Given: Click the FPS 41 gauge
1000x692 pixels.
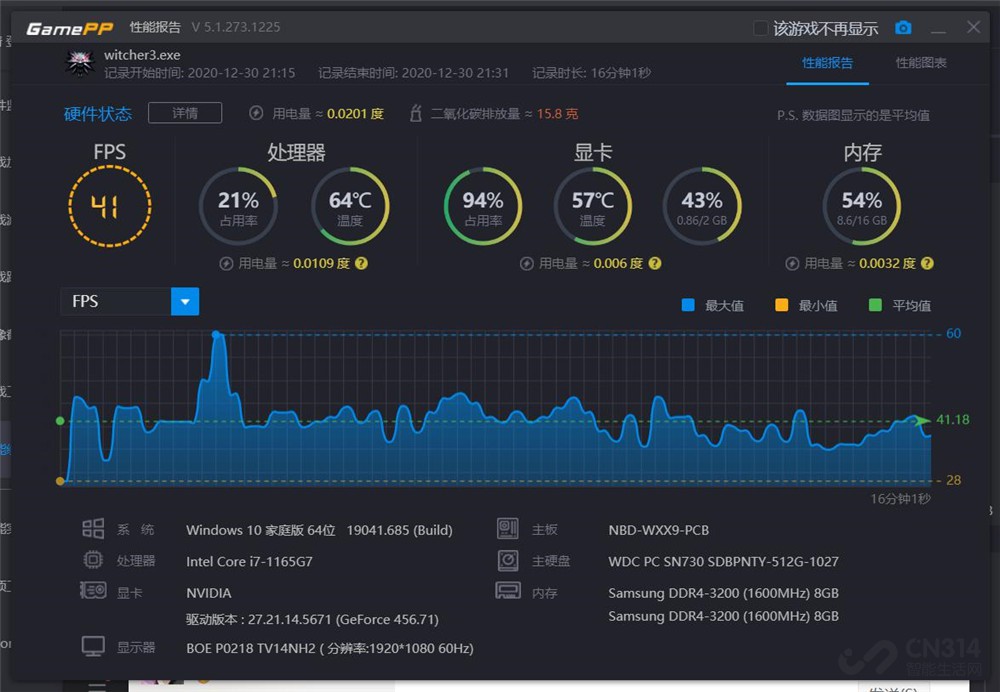Looking at the screenshot, I should [x=110, y=206].
